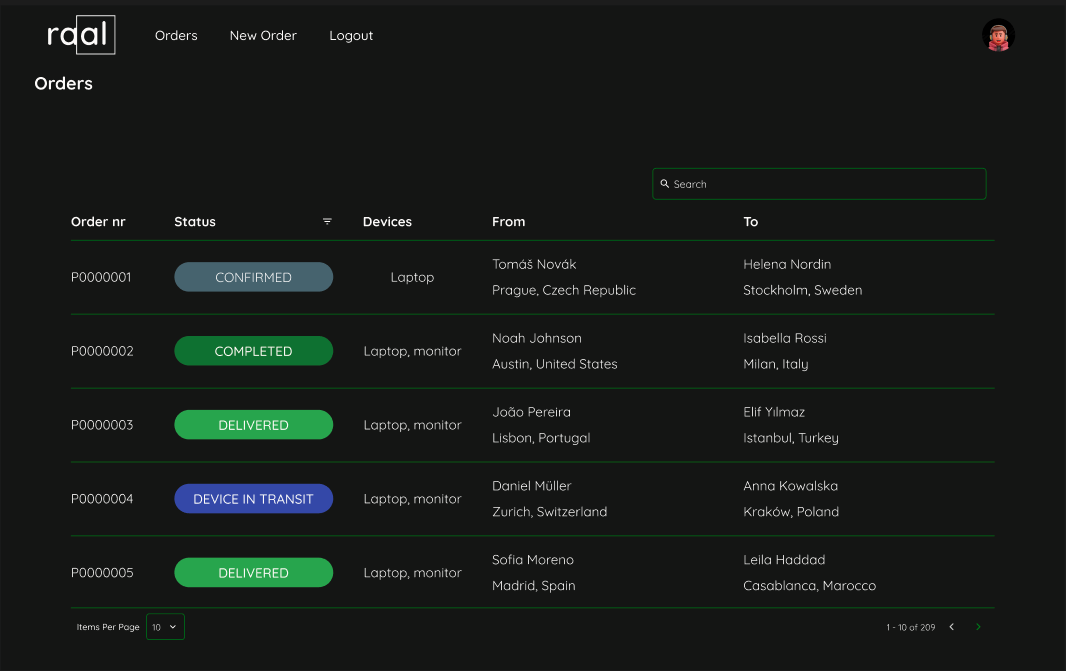Click the DELIVERED badge for order P0000005
This screenshot has width=1066, height=671.
pyautogui.click(x=253, y=573)
